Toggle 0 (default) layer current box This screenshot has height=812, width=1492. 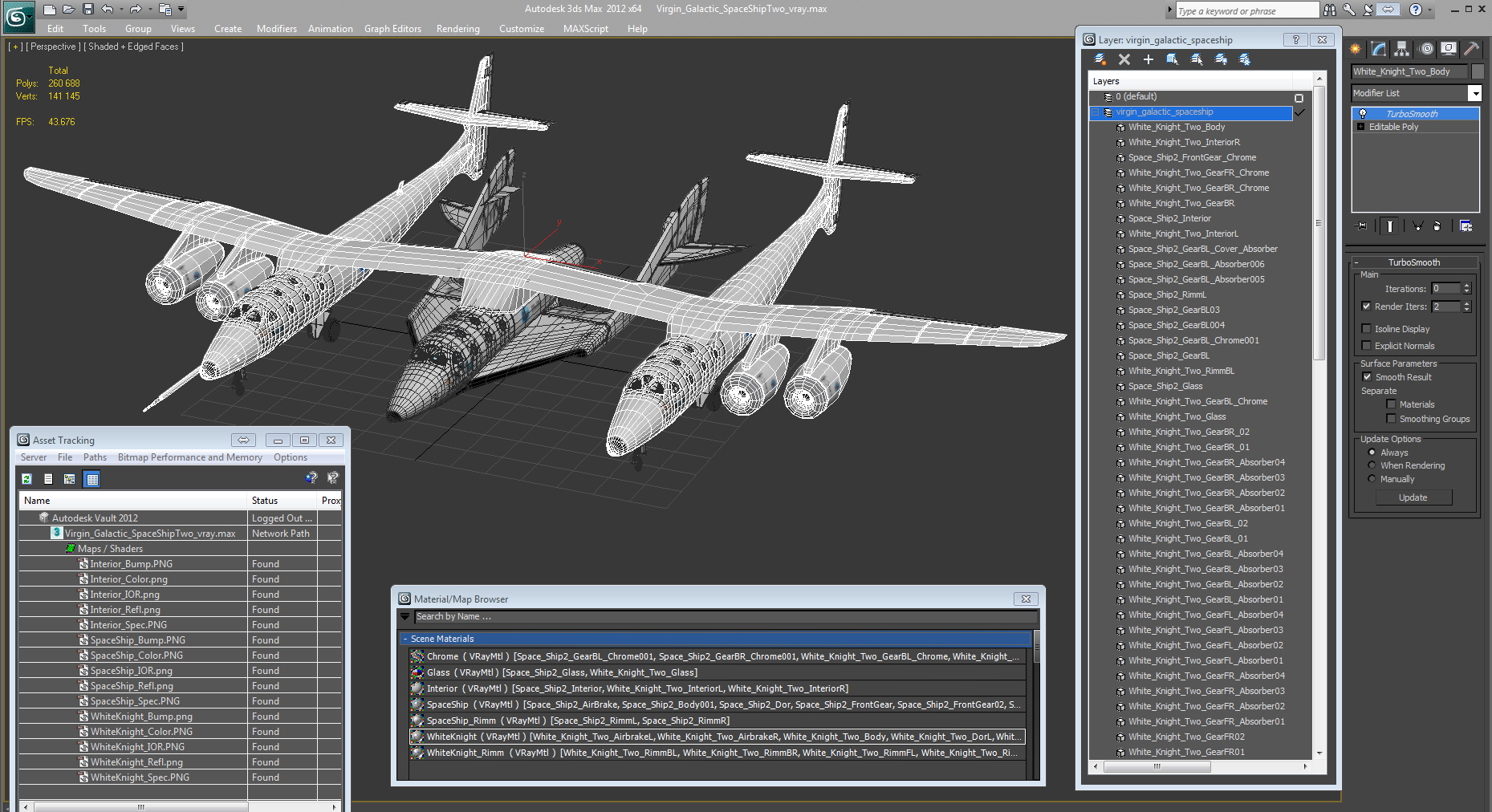click(1299, 98)
